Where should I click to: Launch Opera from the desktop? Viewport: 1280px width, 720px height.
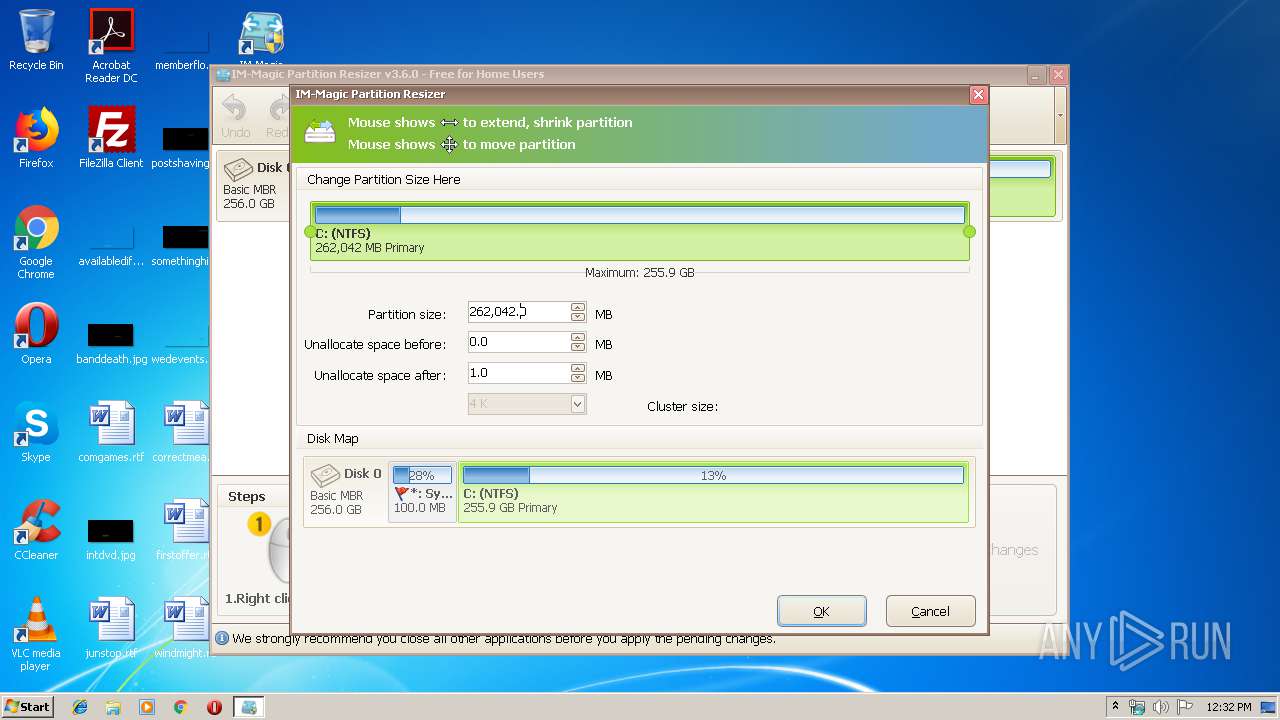pos(36,334)
